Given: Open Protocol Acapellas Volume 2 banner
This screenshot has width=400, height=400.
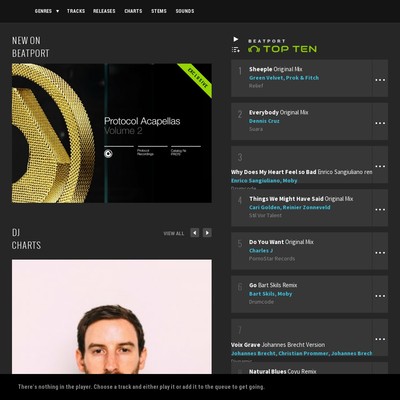Looking at the screenshot, I should 112,133.
